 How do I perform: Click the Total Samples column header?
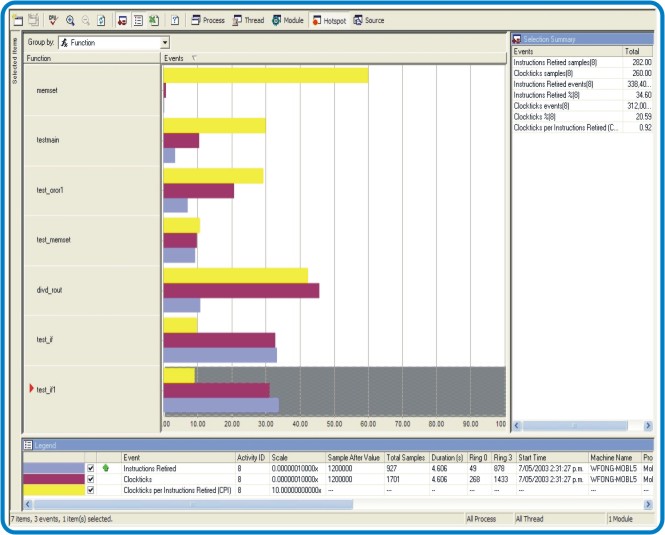click(x=406, y=457)
